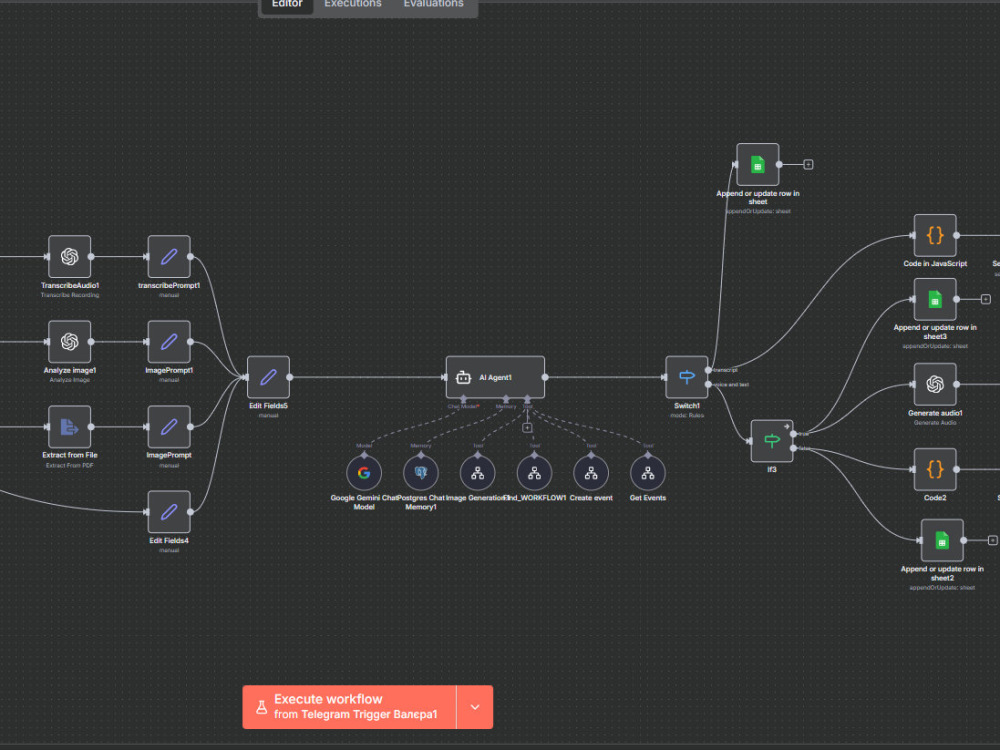This screenshot has width=1000, height=750.
Task: Add node after Append or update row in sheet
Action: coord(808,165)
